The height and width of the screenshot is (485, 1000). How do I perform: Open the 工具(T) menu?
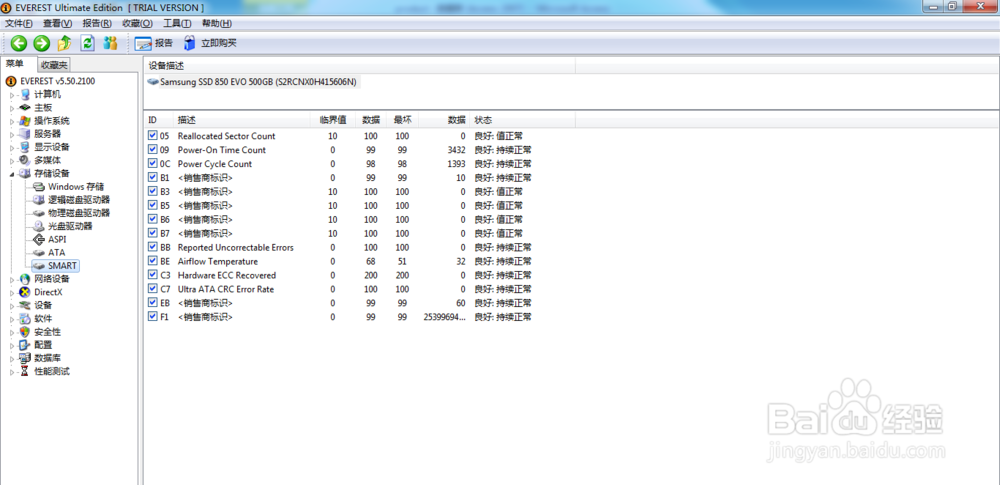tap(177, 24)
